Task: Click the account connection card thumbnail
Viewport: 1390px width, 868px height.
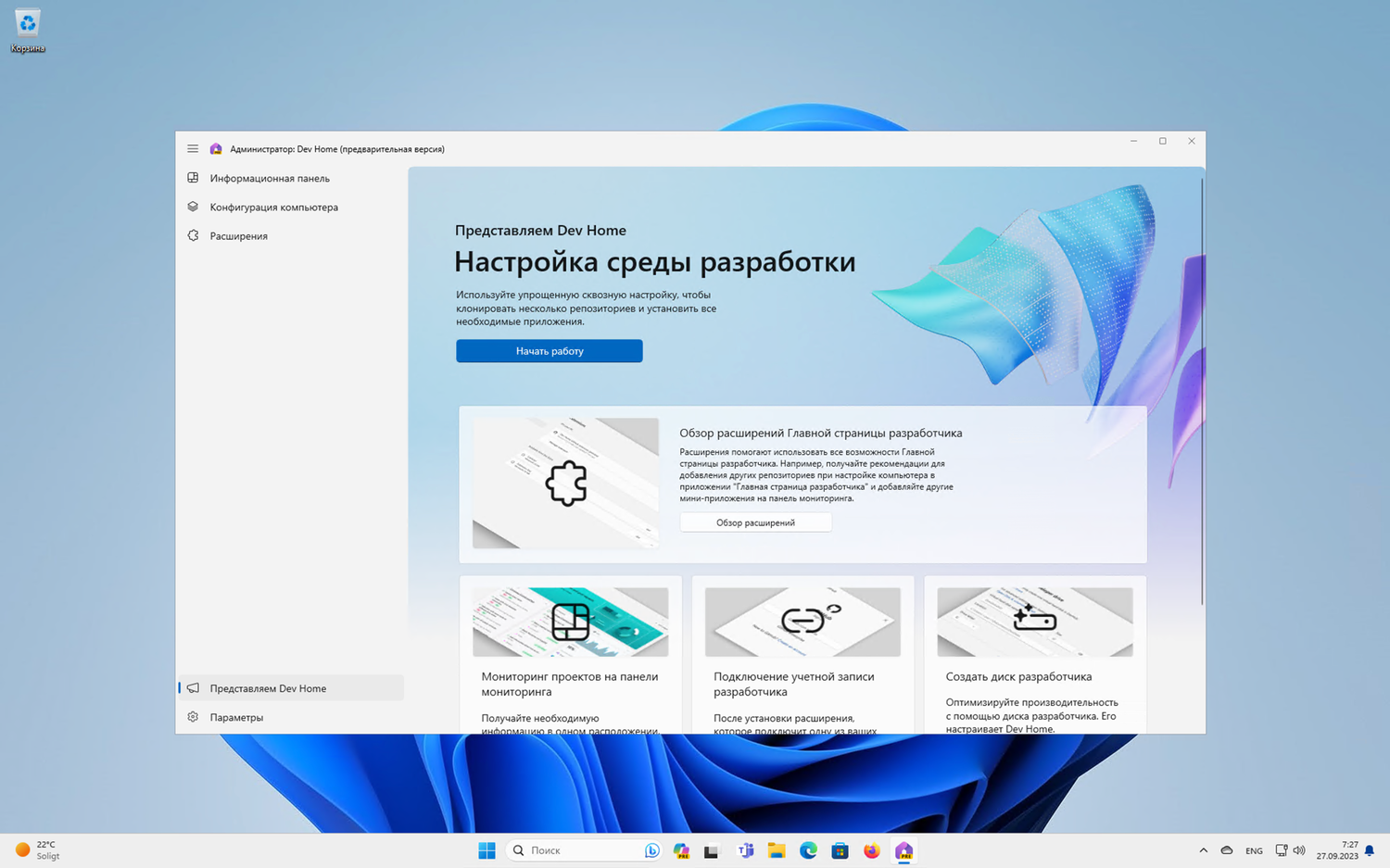Action: (x=802, y=622)
